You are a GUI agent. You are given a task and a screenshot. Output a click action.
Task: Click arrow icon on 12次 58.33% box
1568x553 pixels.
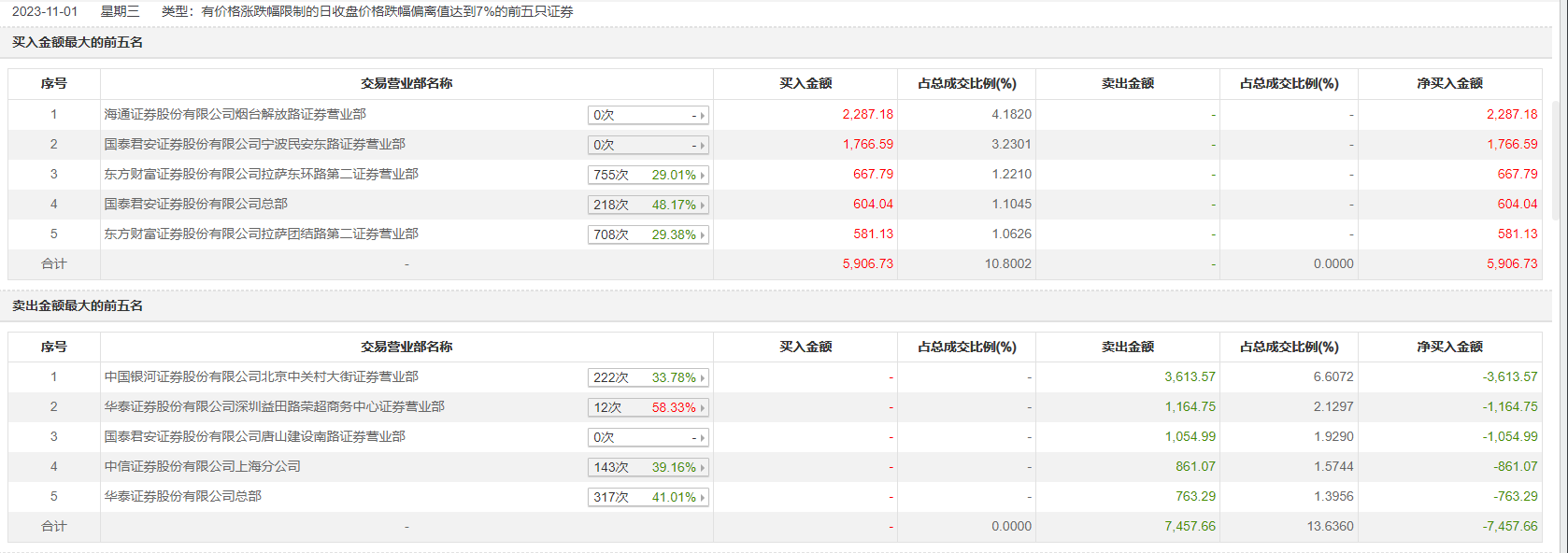pyautogui.click(x=703, y=407)
